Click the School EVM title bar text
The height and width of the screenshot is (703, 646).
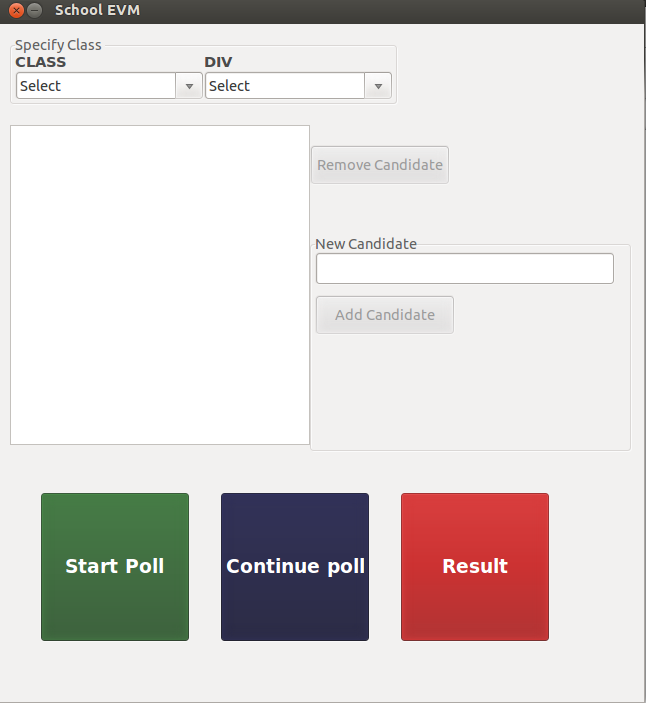point(97,10)
